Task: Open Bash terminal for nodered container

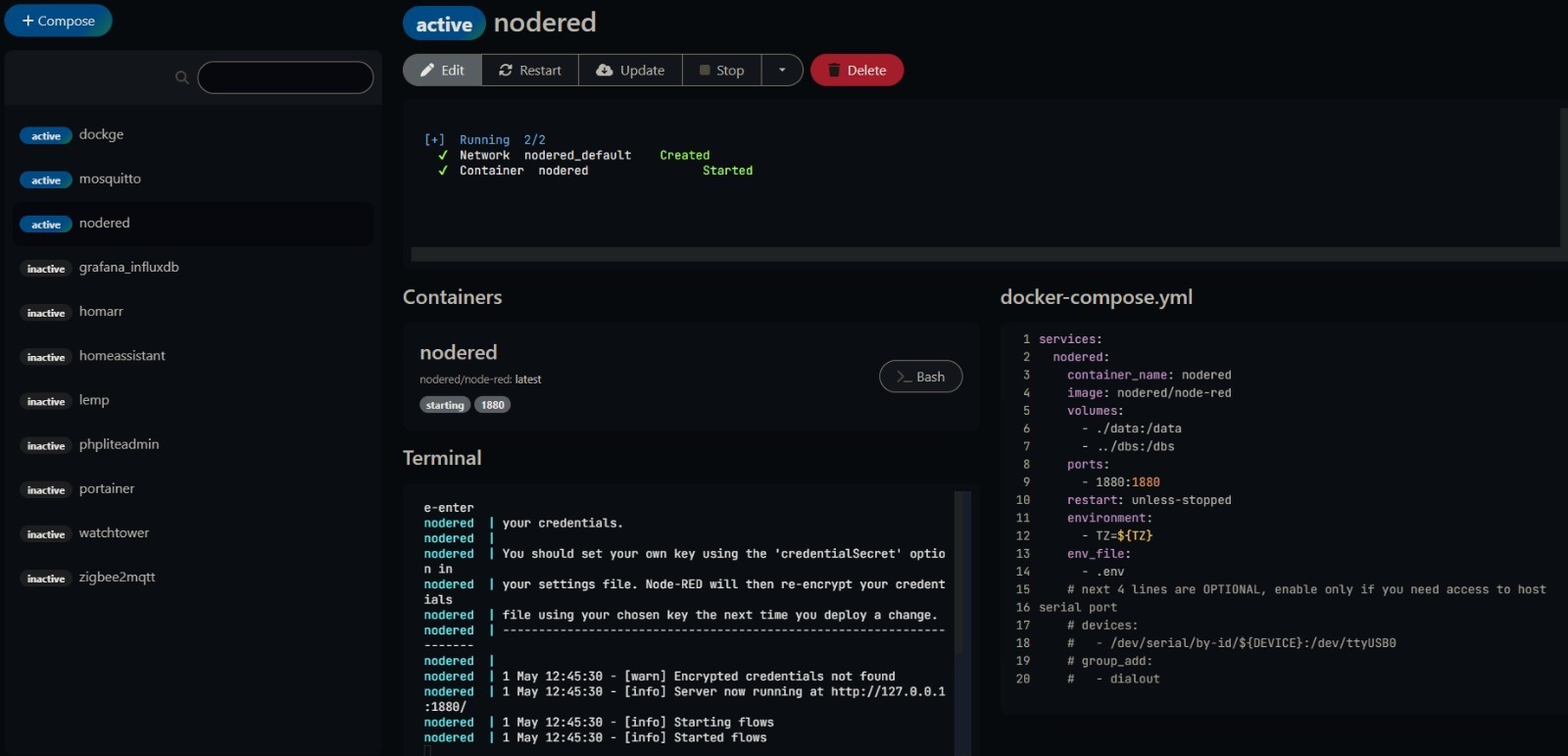Action: (x=920, y=377)
